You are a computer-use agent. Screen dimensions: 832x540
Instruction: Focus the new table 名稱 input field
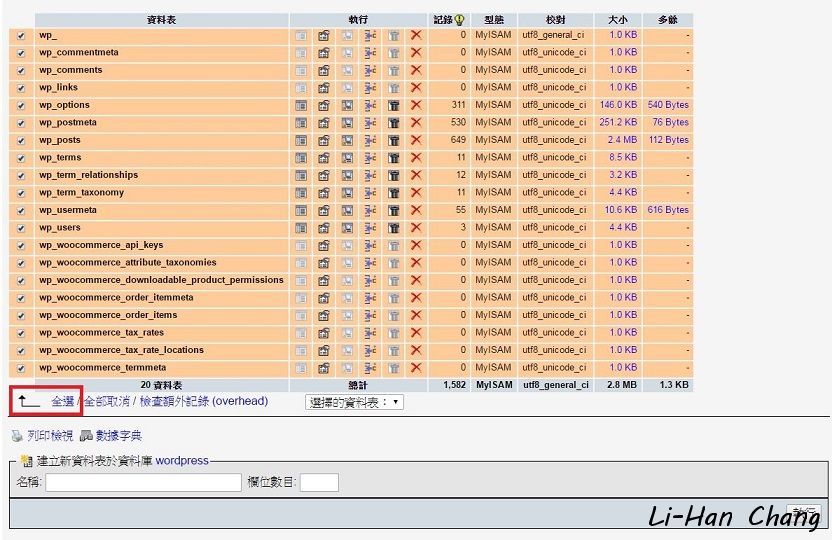click(143, 482)
